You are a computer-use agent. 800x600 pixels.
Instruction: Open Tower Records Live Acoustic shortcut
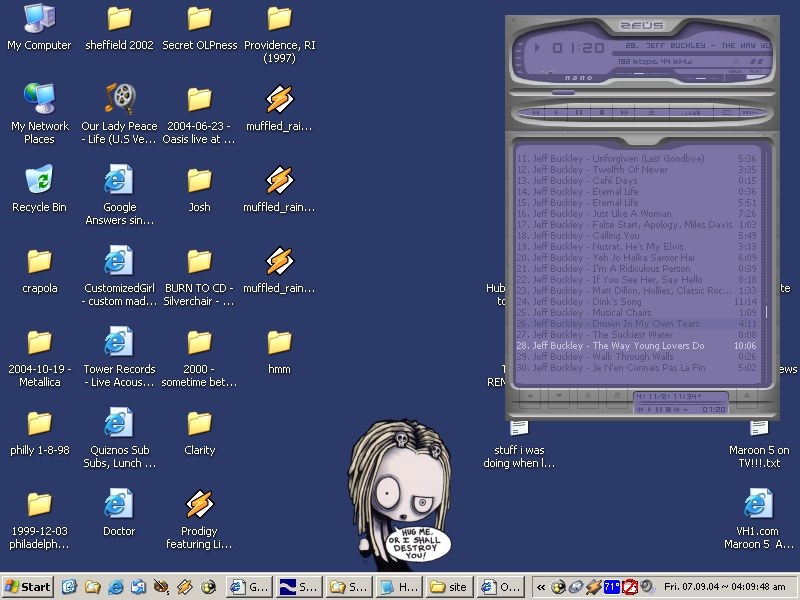119,357
